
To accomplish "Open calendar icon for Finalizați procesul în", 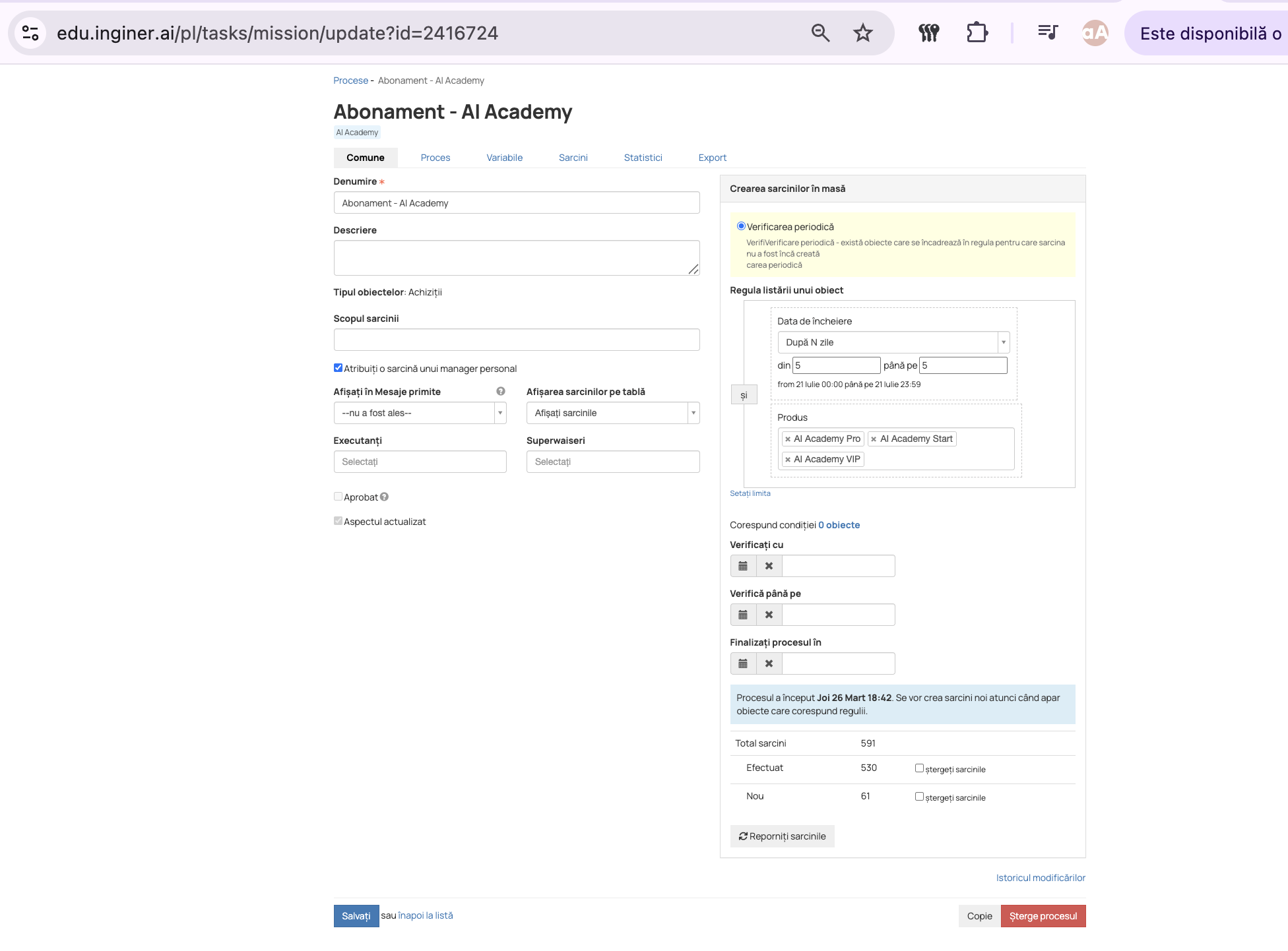I will pyautogui.click(x=743, y=663).
